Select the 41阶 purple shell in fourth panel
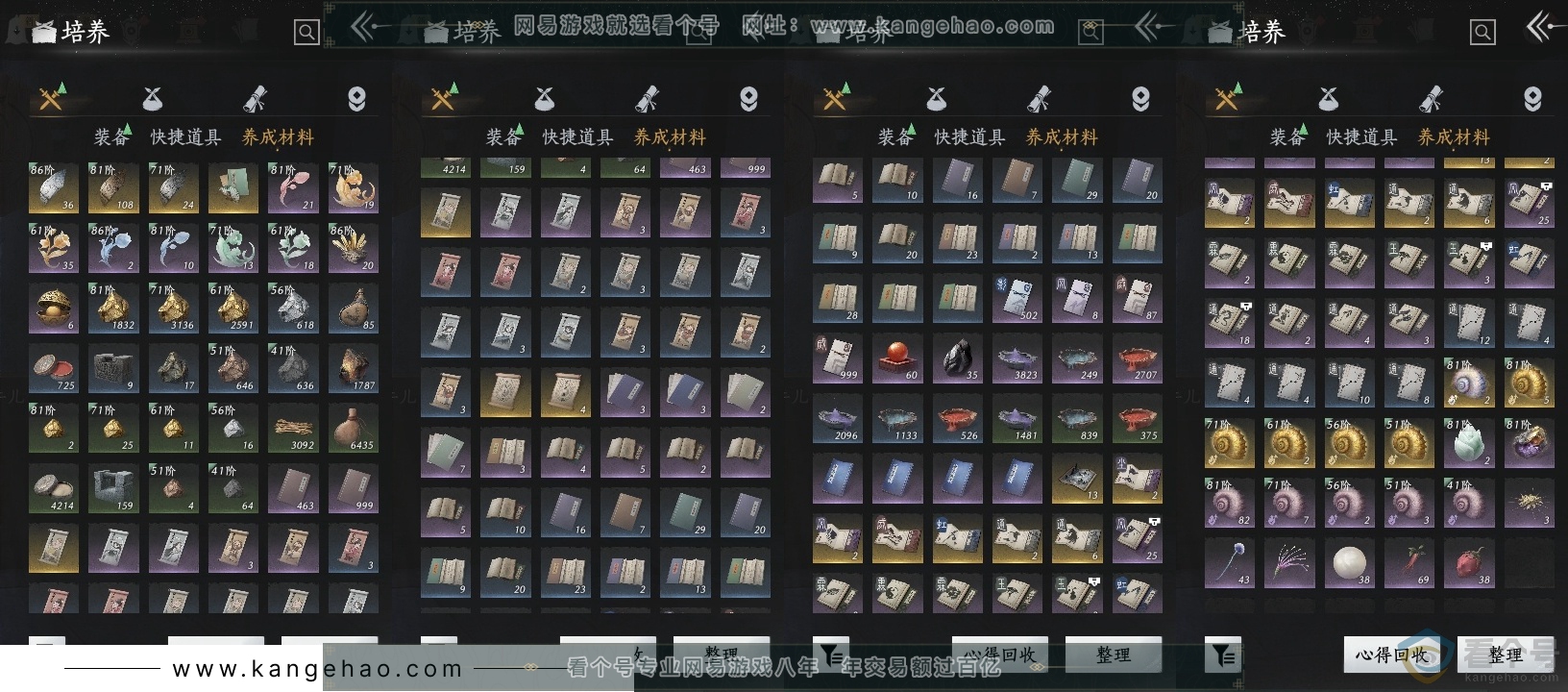Viewport: 1568px width, 692px height. pyautogui.click(x=1469, y=503)
